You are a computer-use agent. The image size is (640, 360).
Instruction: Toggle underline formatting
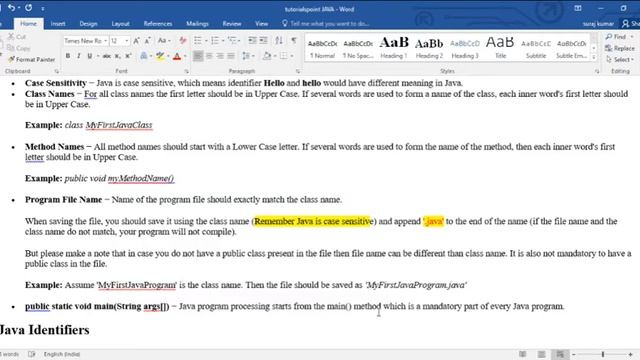pyautogui.click(x=89, y=56)
